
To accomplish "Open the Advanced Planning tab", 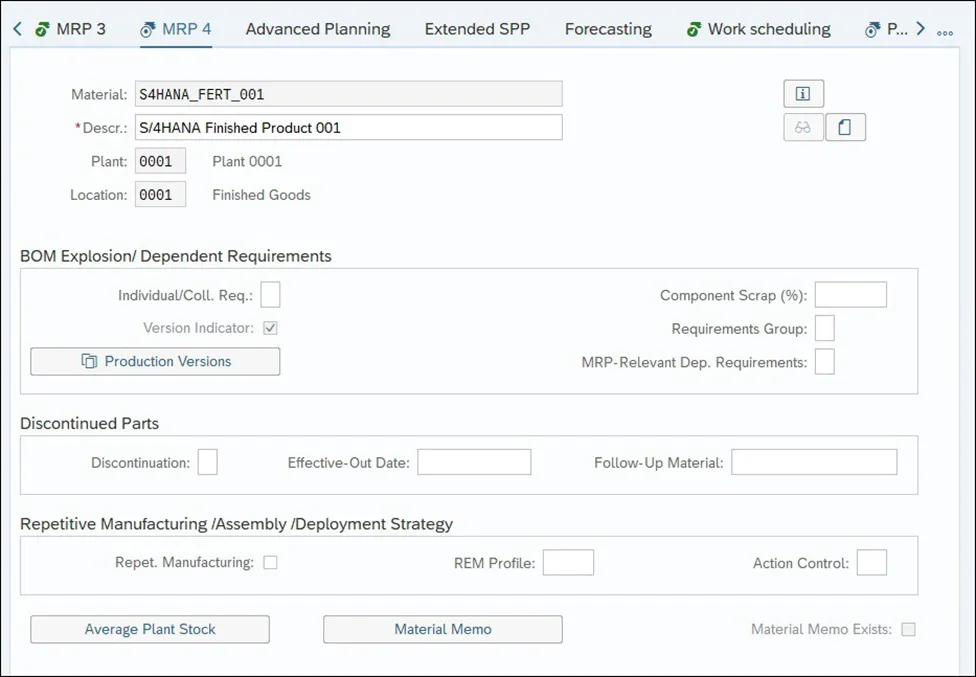I will [x=318, y=29].
